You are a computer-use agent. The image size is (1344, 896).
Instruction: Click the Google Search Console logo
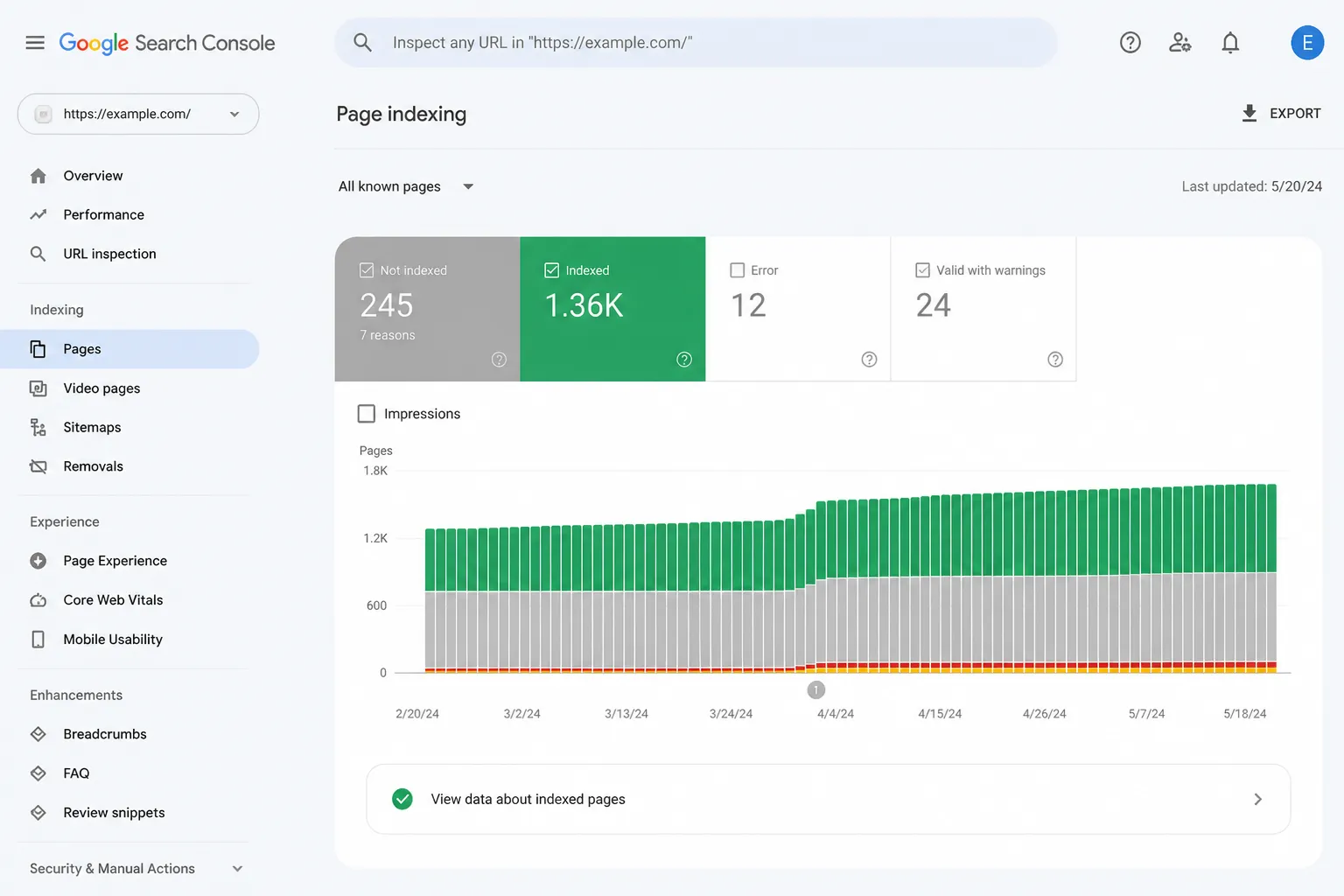[167, 43]
